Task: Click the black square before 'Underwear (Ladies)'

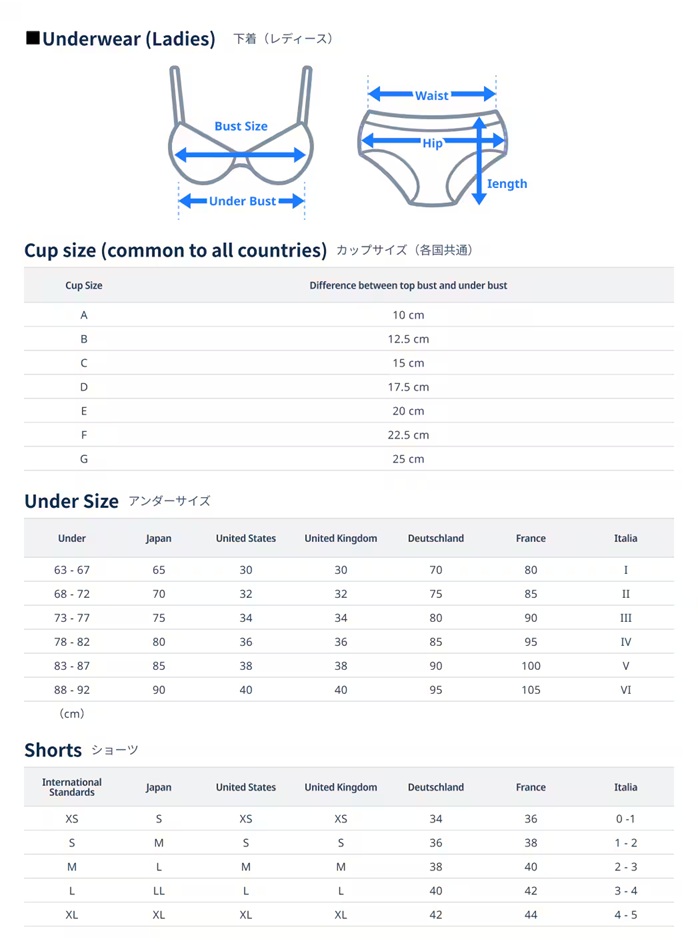Action: pos(32,38)
